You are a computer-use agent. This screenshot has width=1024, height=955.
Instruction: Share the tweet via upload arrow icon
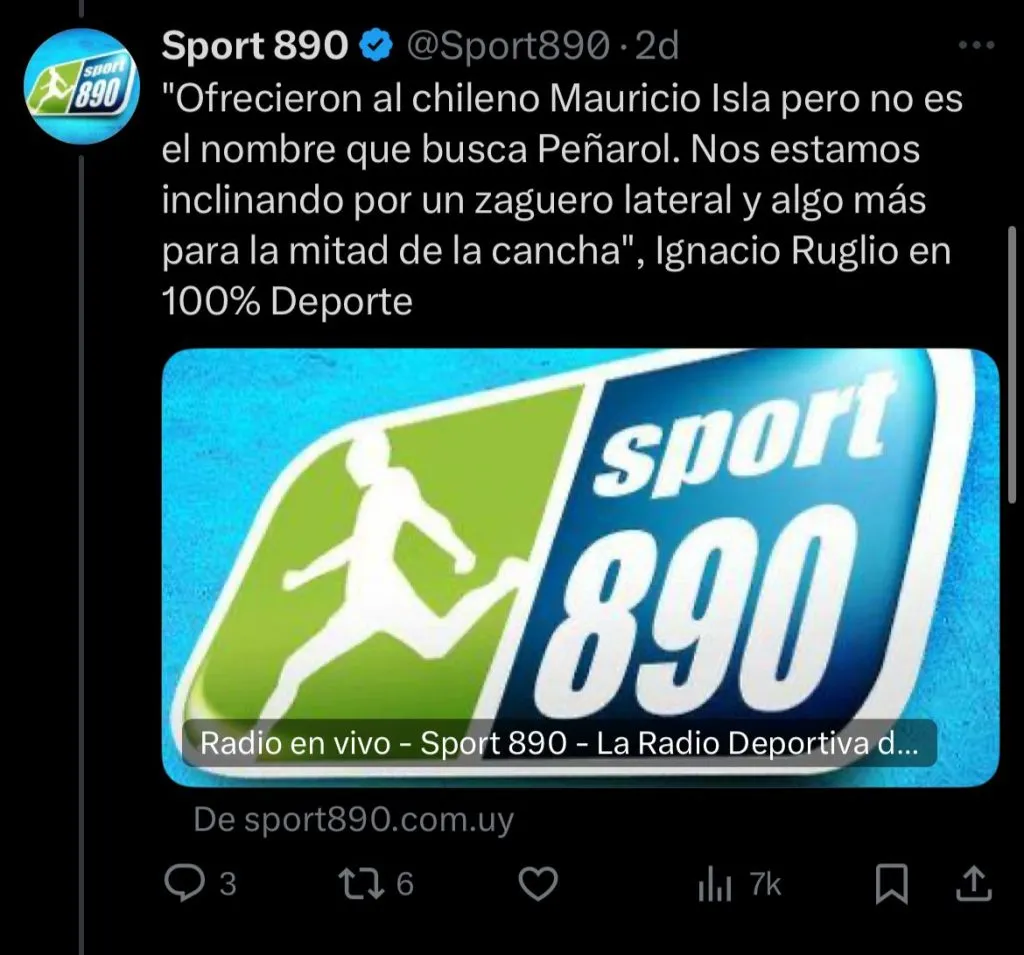click(x=974, y=884)
